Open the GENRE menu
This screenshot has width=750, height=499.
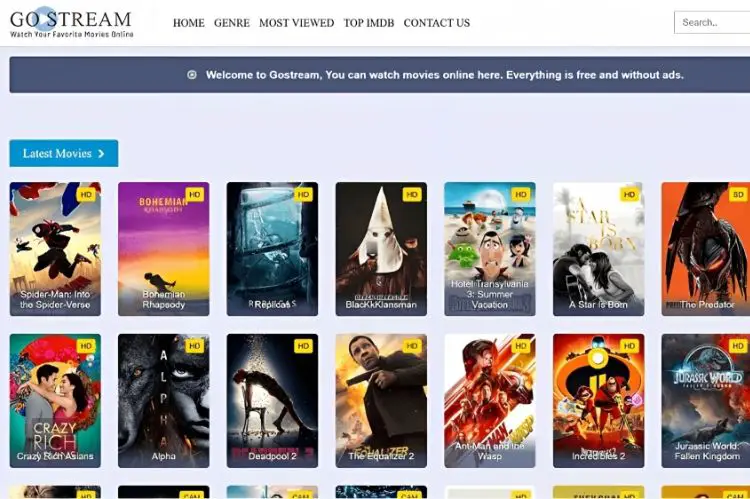tap(232, 23)
